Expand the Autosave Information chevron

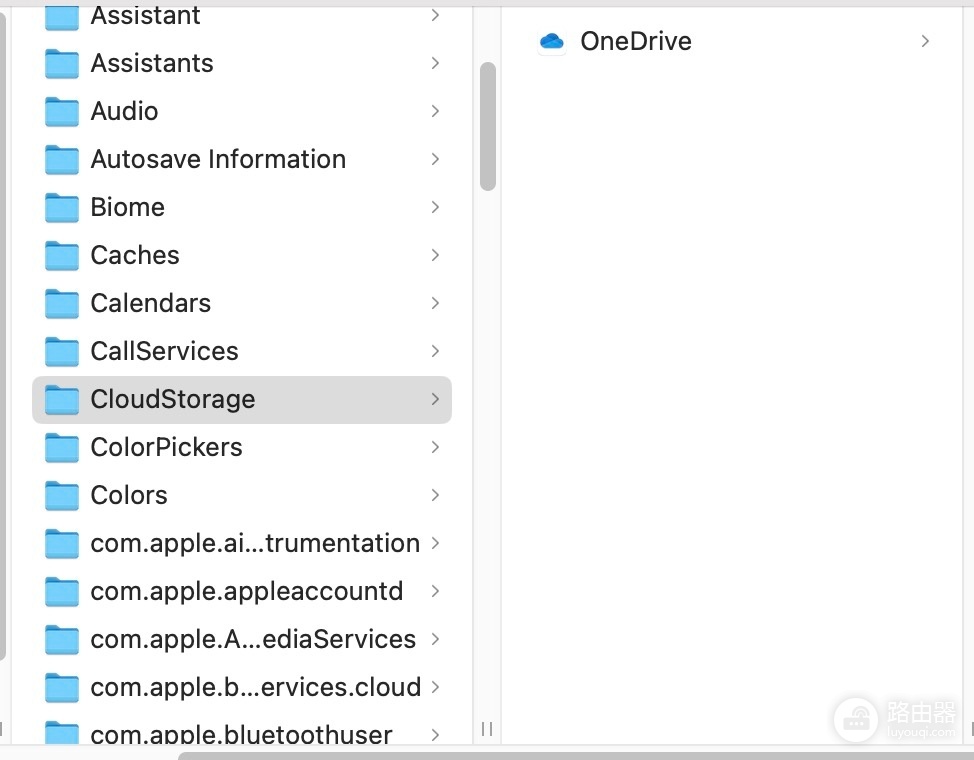435,159
